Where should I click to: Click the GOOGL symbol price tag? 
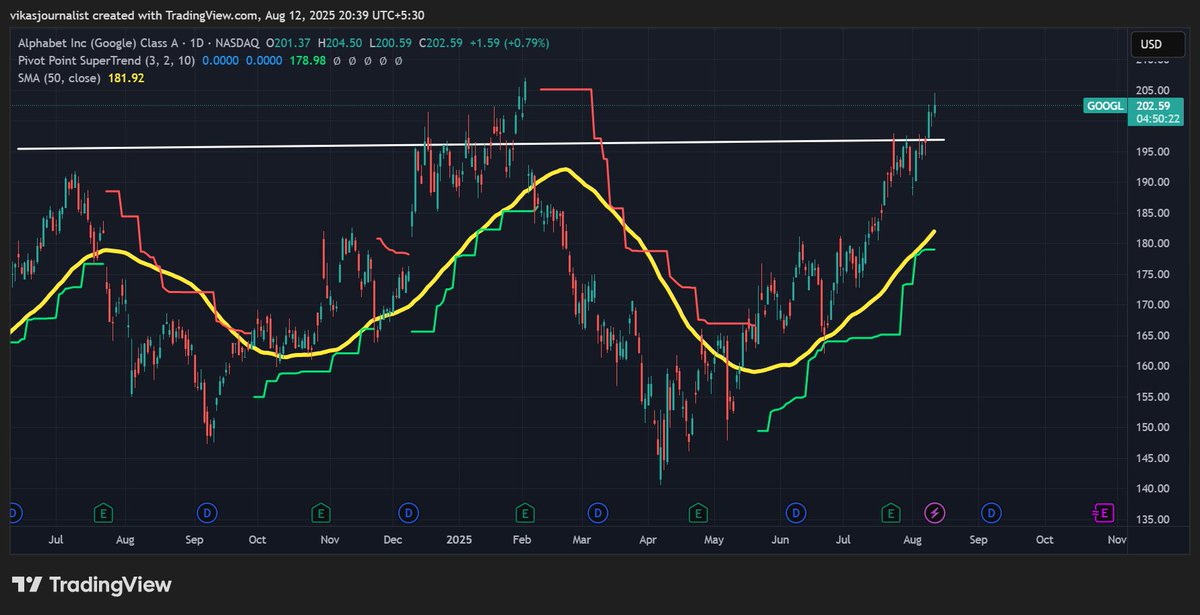coord(1103,105)
